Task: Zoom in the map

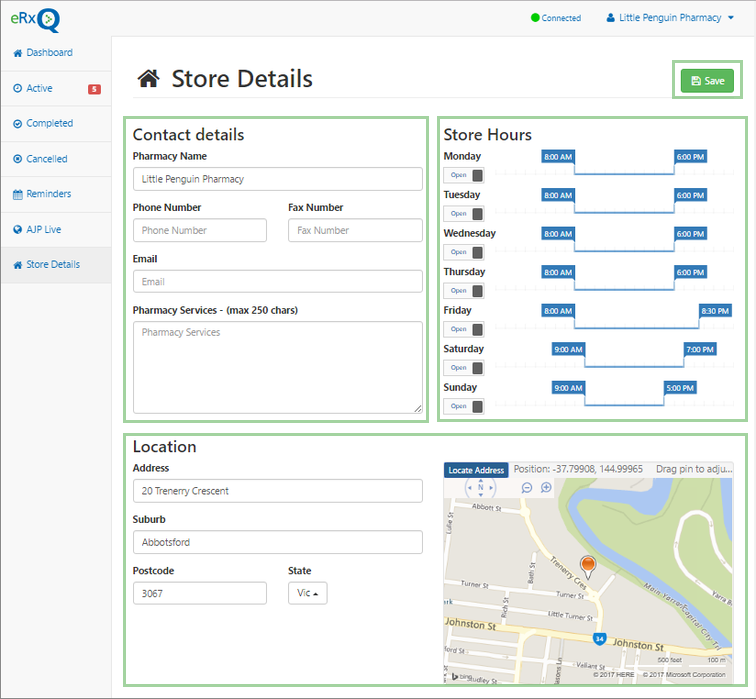Action: tap(546, 488)
